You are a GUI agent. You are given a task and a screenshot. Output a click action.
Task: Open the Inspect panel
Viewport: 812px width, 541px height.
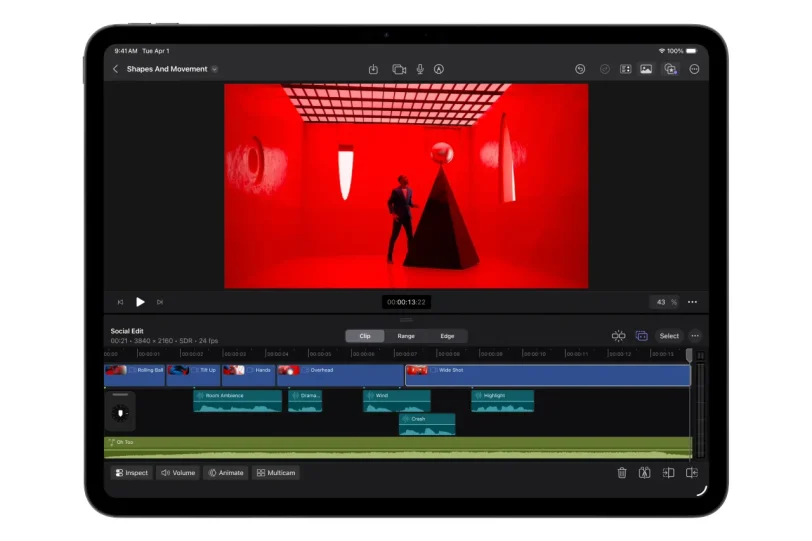coord(132,473)
